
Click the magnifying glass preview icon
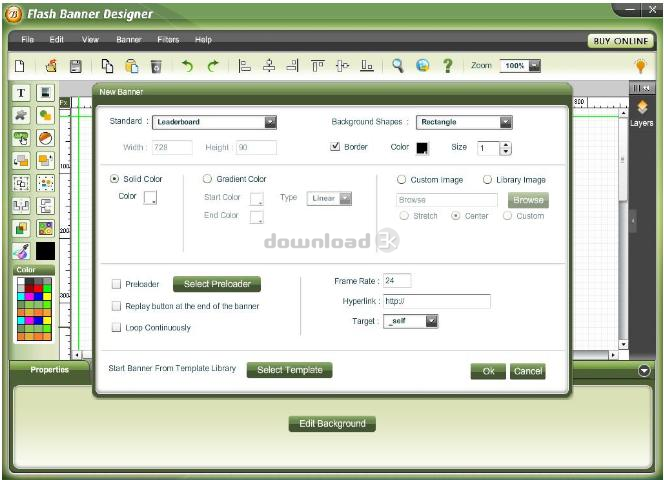click(x=398, y=66)
